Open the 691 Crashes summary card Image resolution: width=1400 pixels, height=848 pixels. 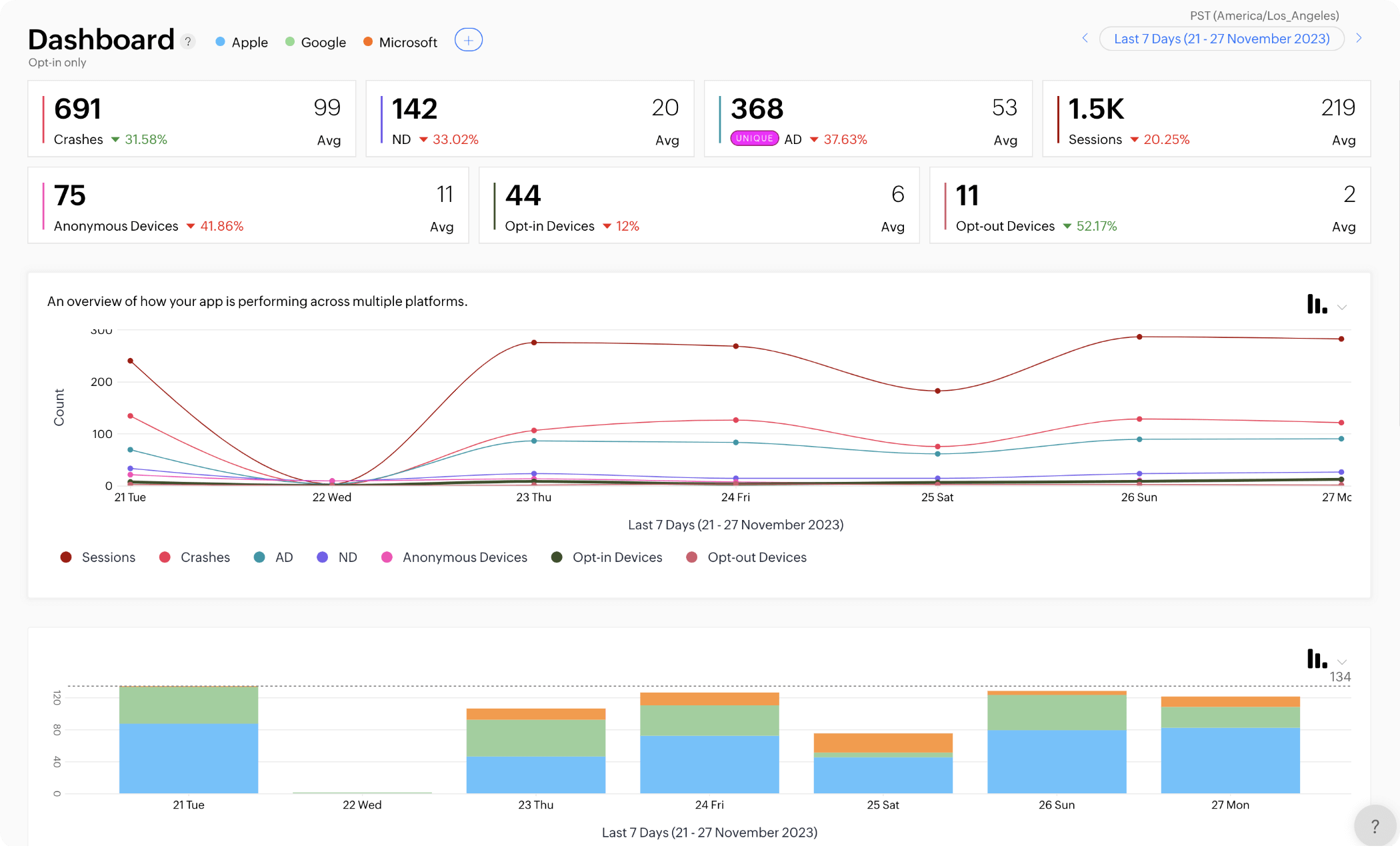click(191, 119)
